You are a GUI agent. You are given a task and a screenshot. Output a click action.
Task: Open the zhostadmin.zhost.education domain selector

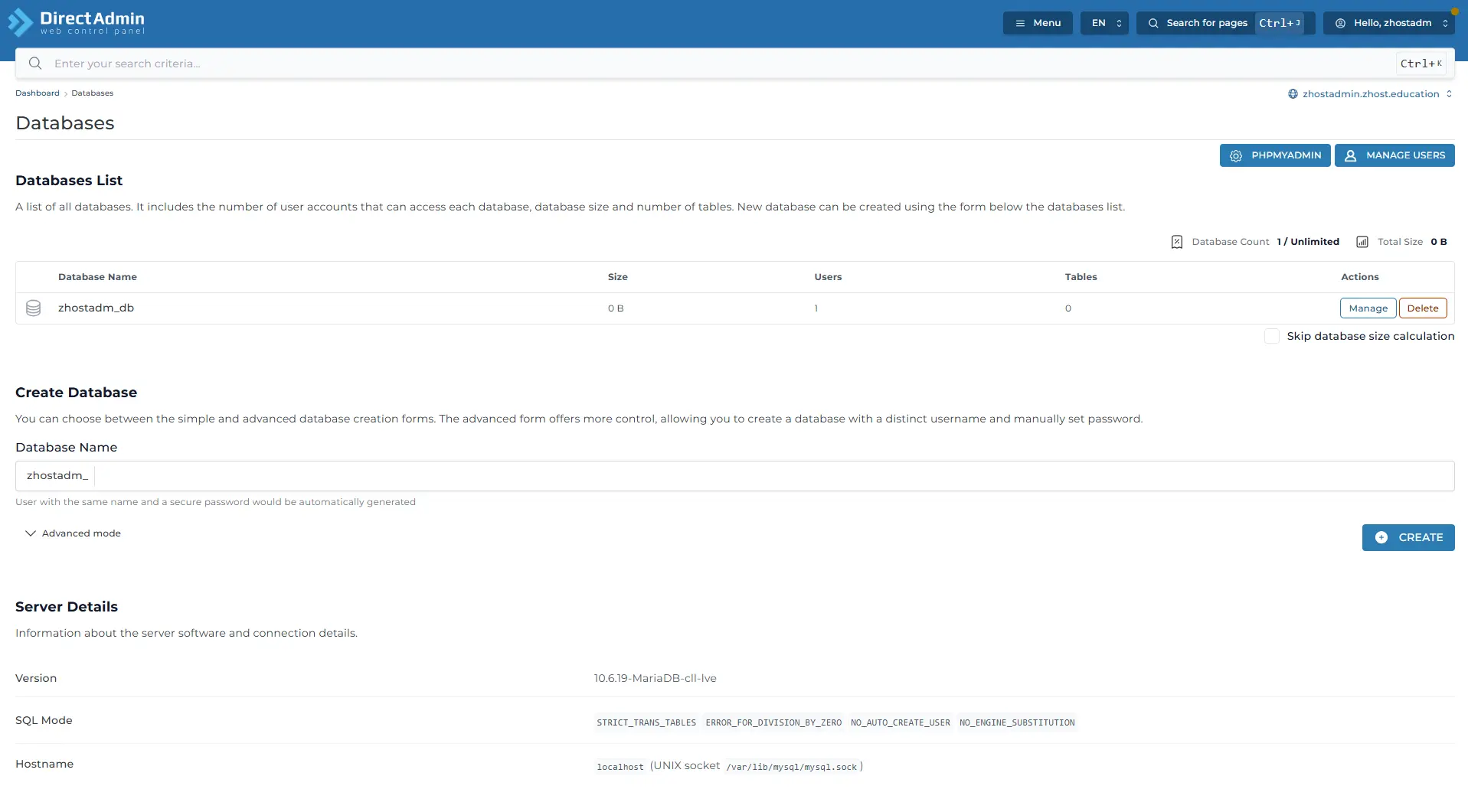click(x=1370, y=94)
